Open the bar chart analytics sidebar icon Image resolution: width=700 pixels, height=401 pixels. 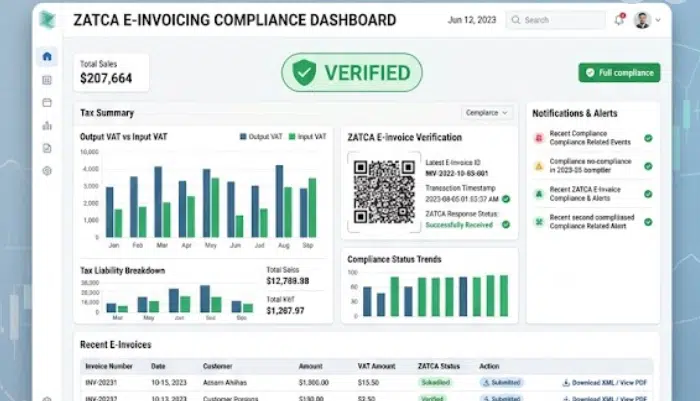click(47, 125)
